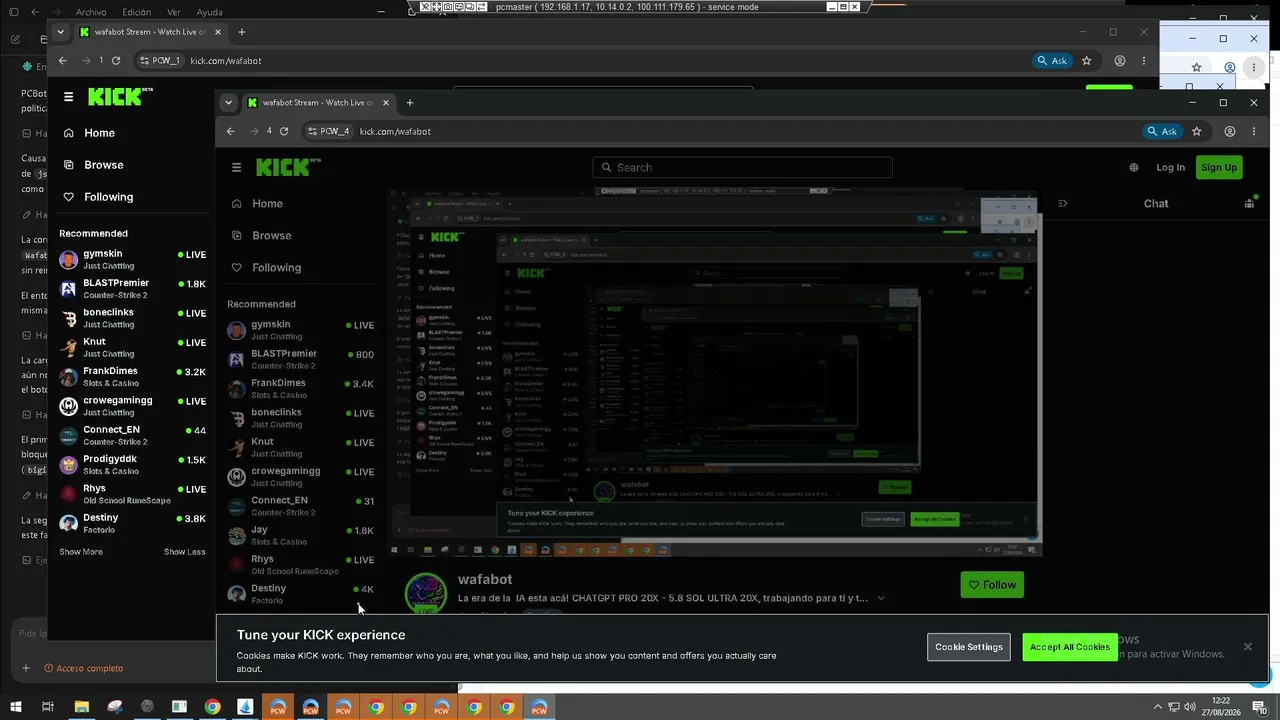
Task: Click the Ask button in the front Chrome toolbar
Action: pos(1161,131)
